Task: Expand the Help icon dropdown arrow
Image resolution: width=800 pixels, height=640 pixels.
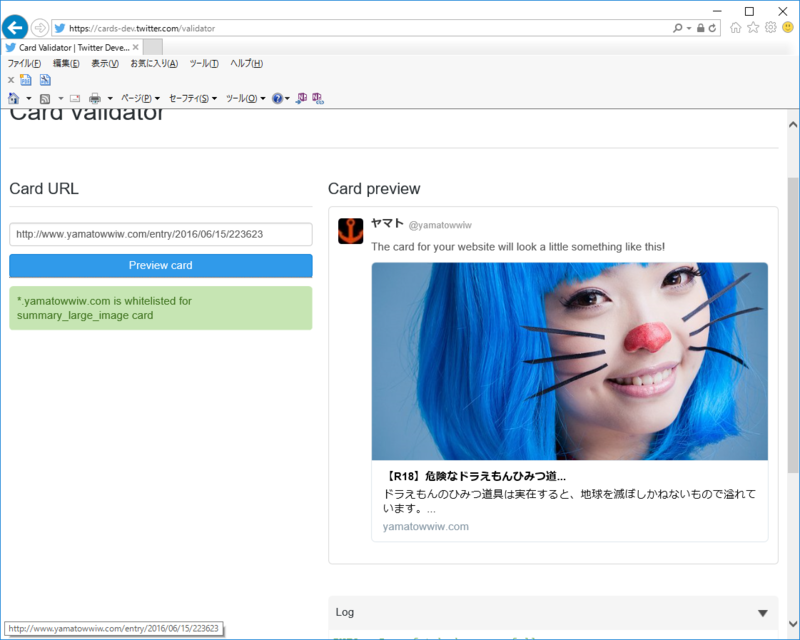Action: coord(287,99)
